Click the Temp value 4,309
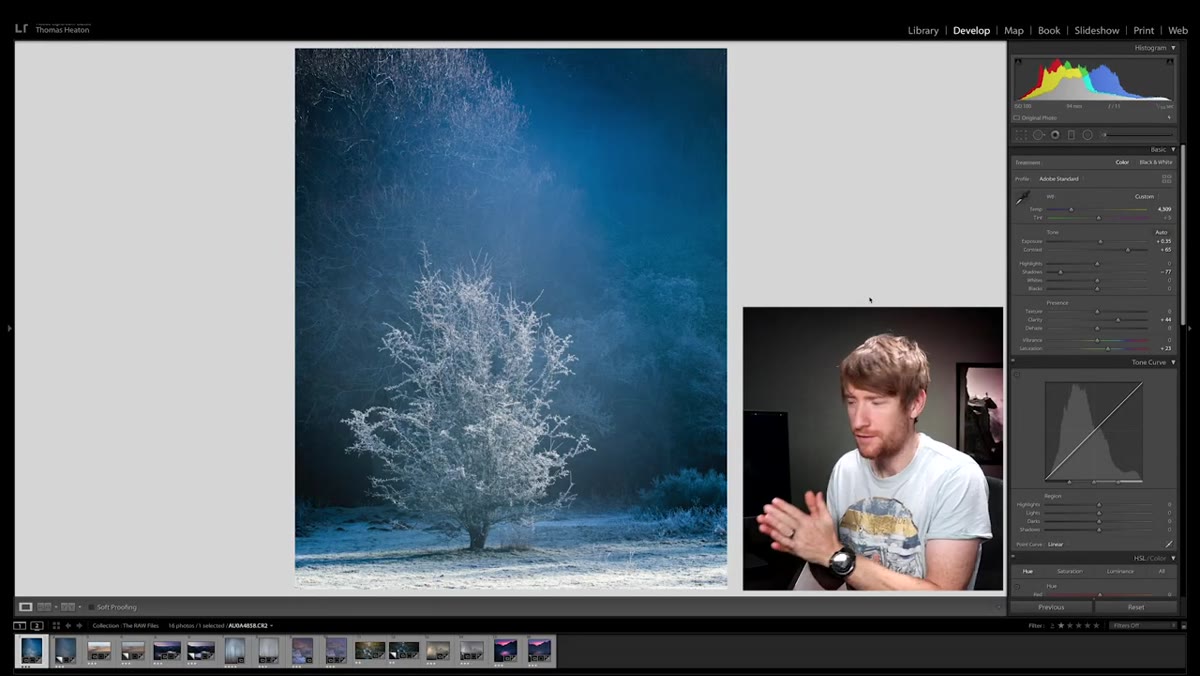 click(1164, 209)
